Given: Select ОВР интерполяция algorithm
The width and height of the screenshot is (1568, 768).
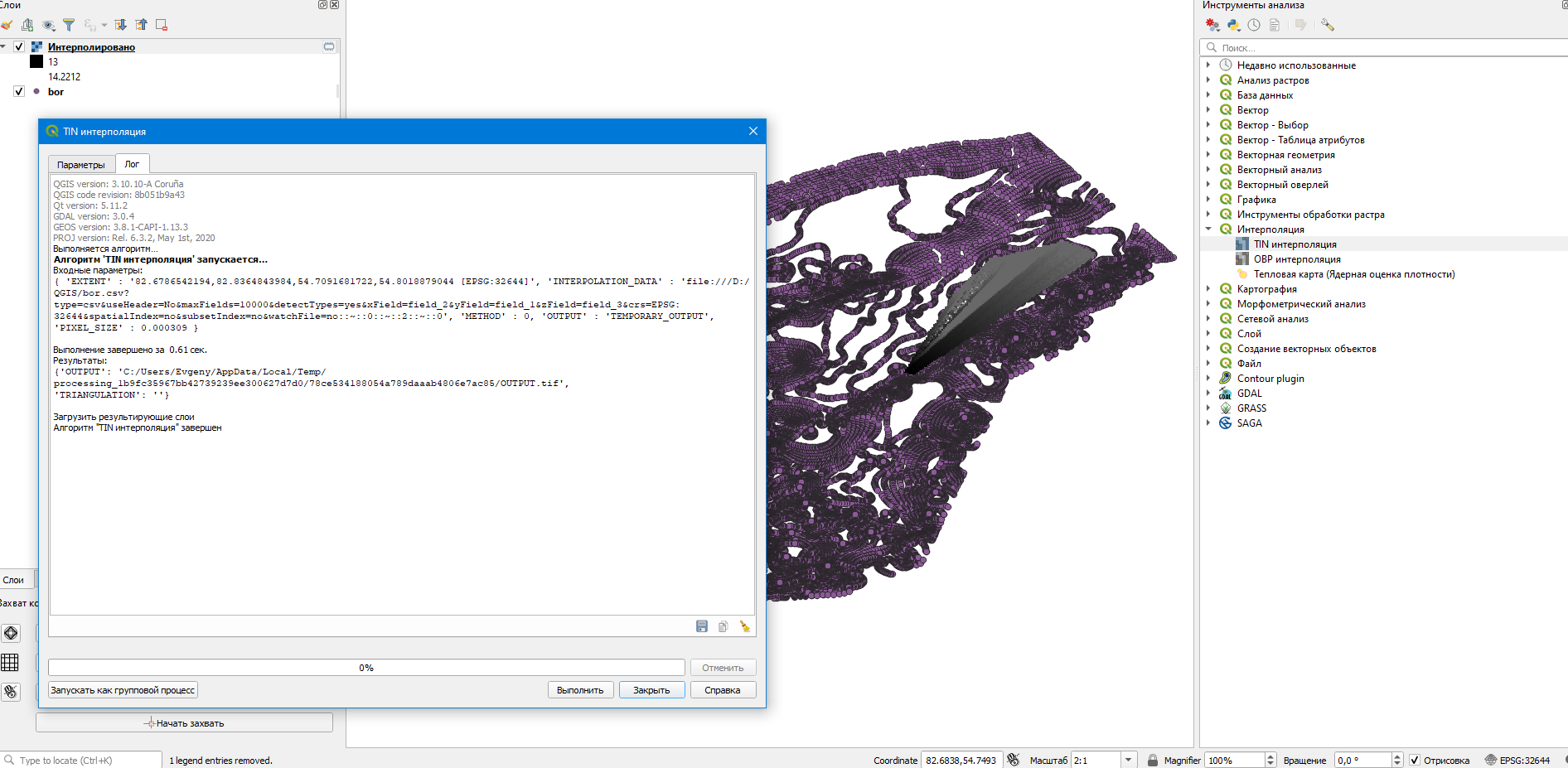Looking at the screenshot, I should click(1297, 259).
